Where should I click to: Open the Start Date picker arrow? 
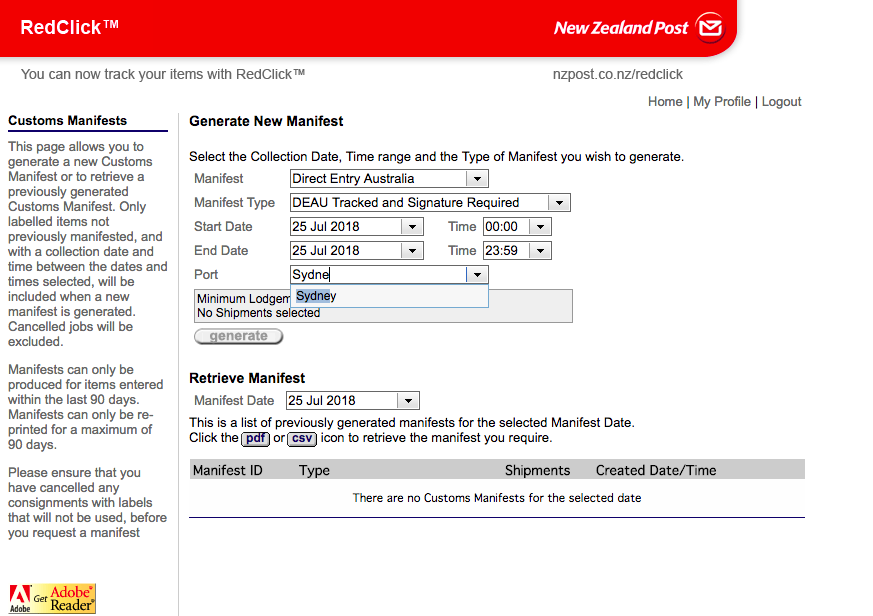pyautogui.click(x=412, y=227)
